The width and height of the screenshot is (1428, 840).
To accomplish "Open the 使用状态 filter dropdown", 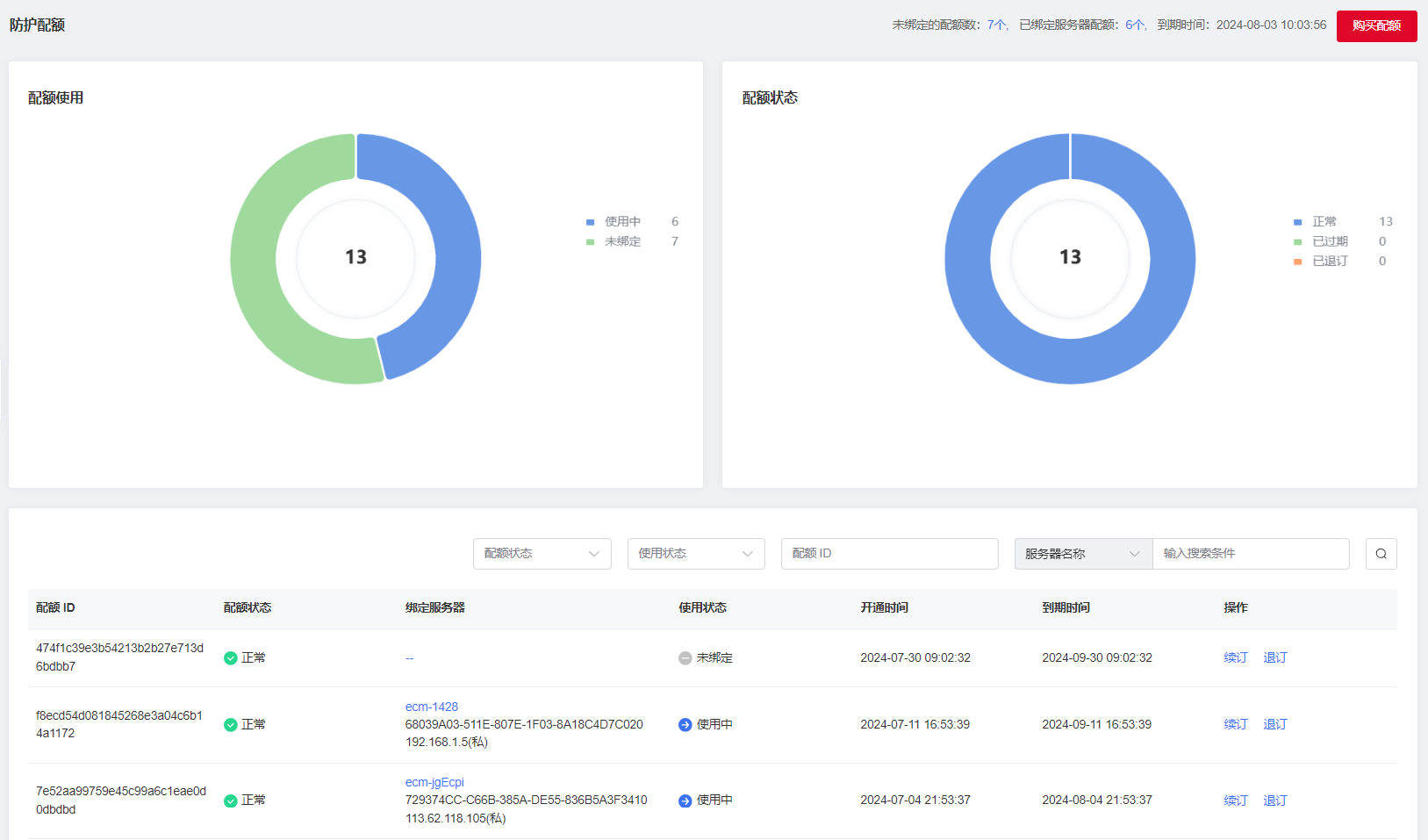I will 696,554.
